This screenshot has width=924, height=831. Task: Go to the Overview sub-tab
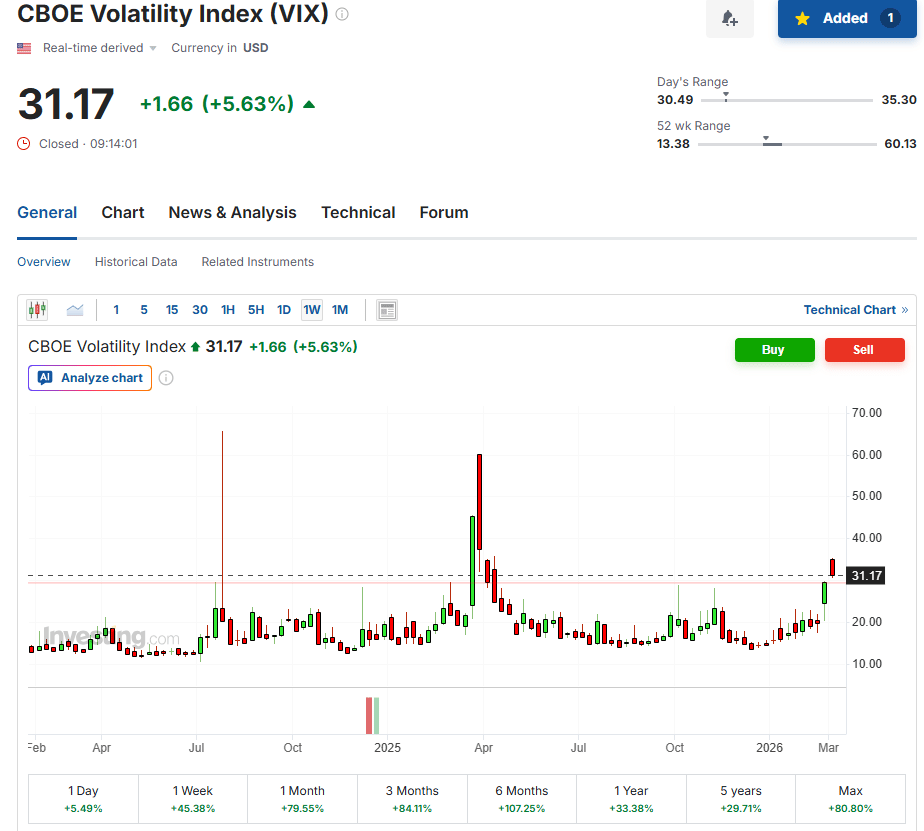(x=44, y=262)
